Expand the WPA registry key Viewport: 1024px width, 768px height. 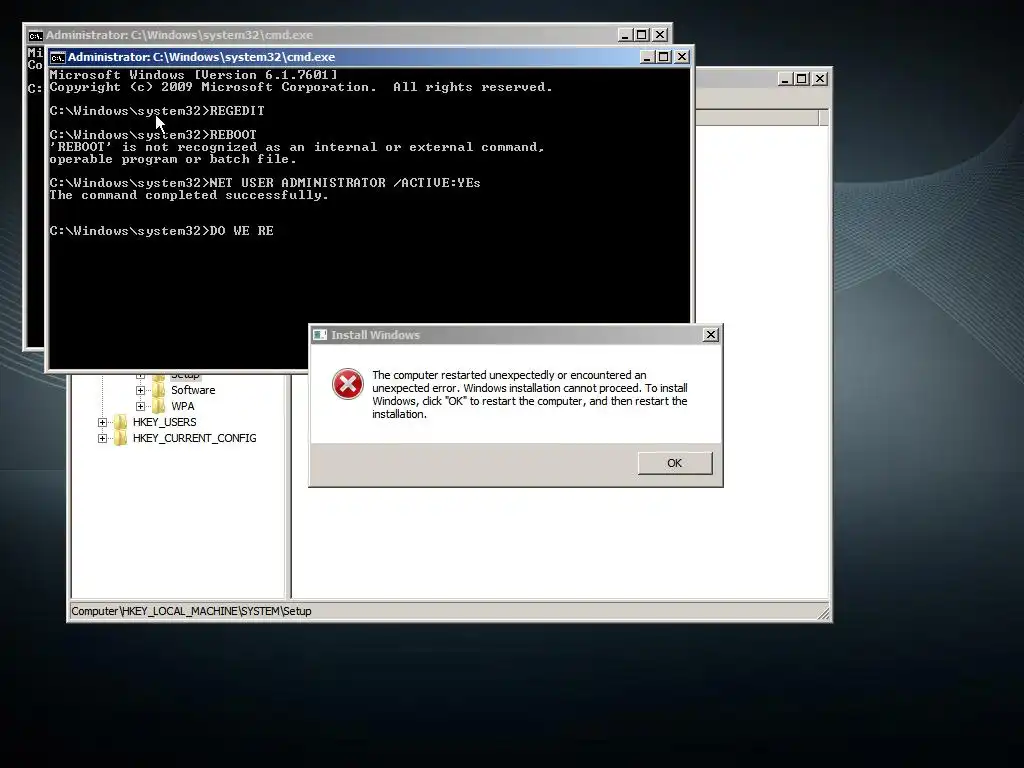[x=140, y=406]
